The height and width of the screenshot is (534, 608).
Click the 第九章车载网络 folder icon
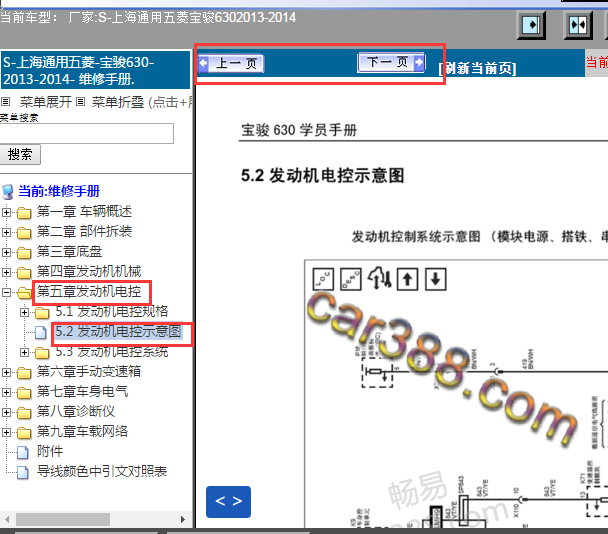click(x=24, y=433)
